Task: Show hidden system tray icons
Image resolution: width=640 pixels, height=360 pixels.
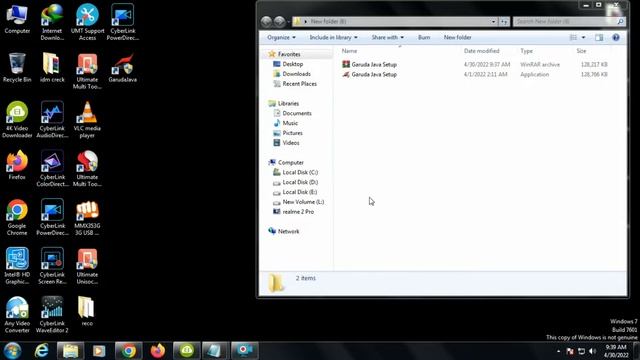Action: (558, 351)
